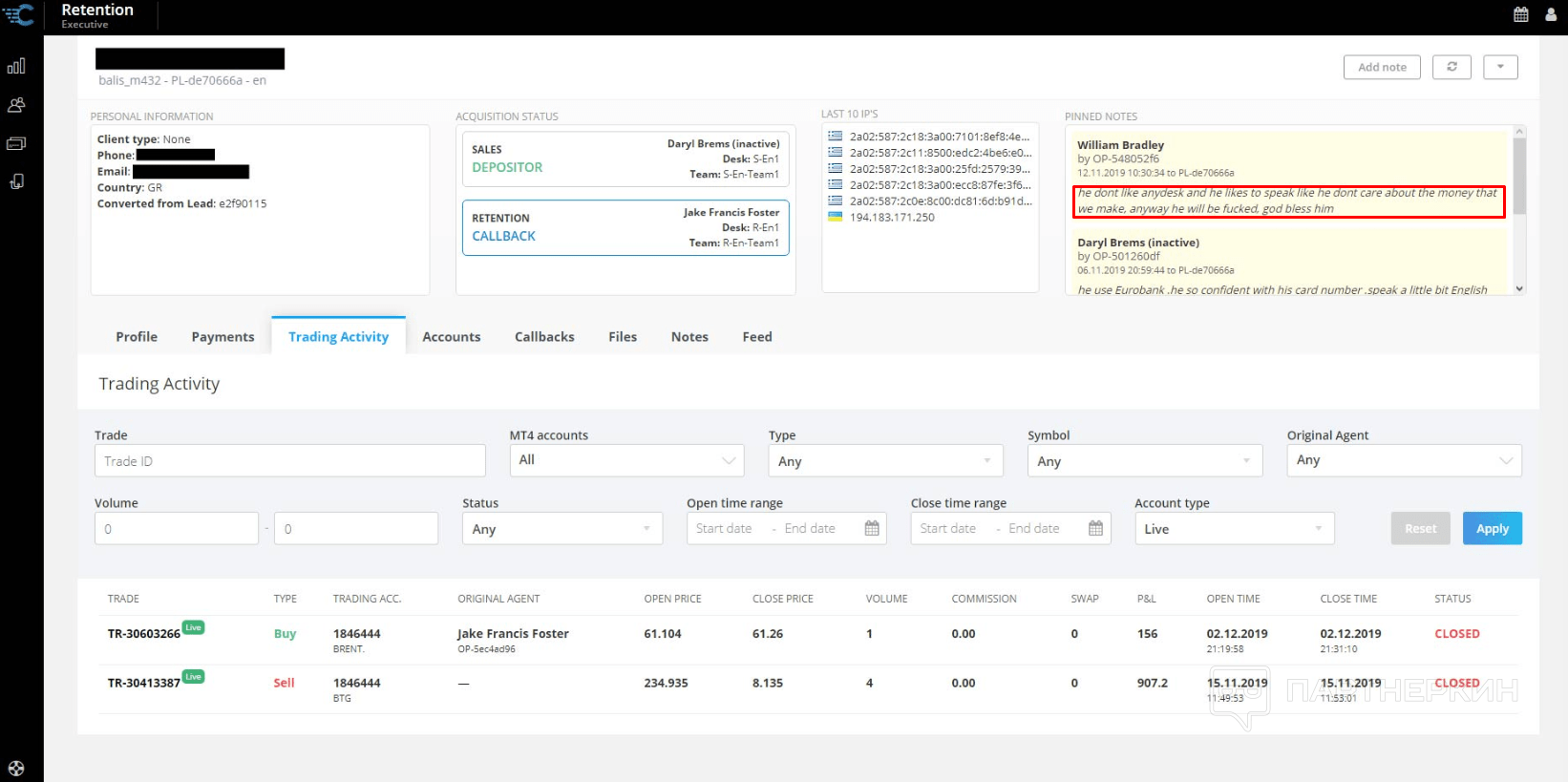Viewport: 1568px width, 782px height.
Task: Click the Greek flag beside IP 2a02:587:2c18:3a00:7101
Action: [x=835, y=137]
